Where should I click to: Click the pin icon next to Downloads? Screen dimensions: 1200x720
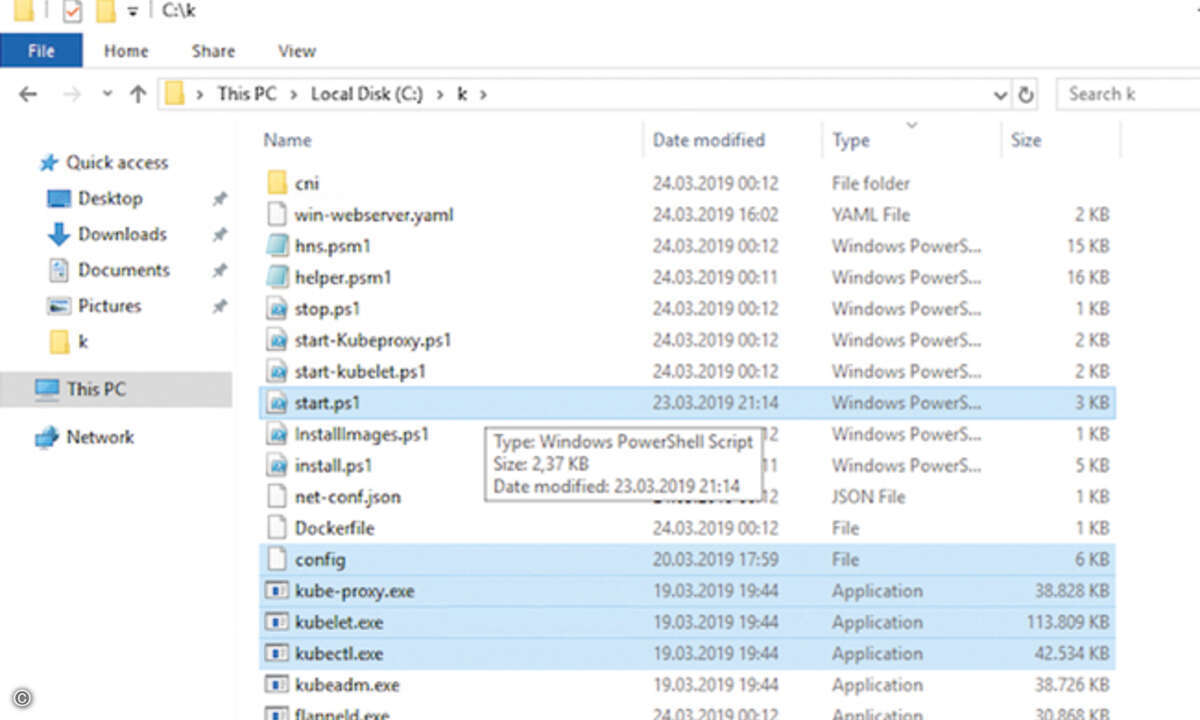[220, 235]
